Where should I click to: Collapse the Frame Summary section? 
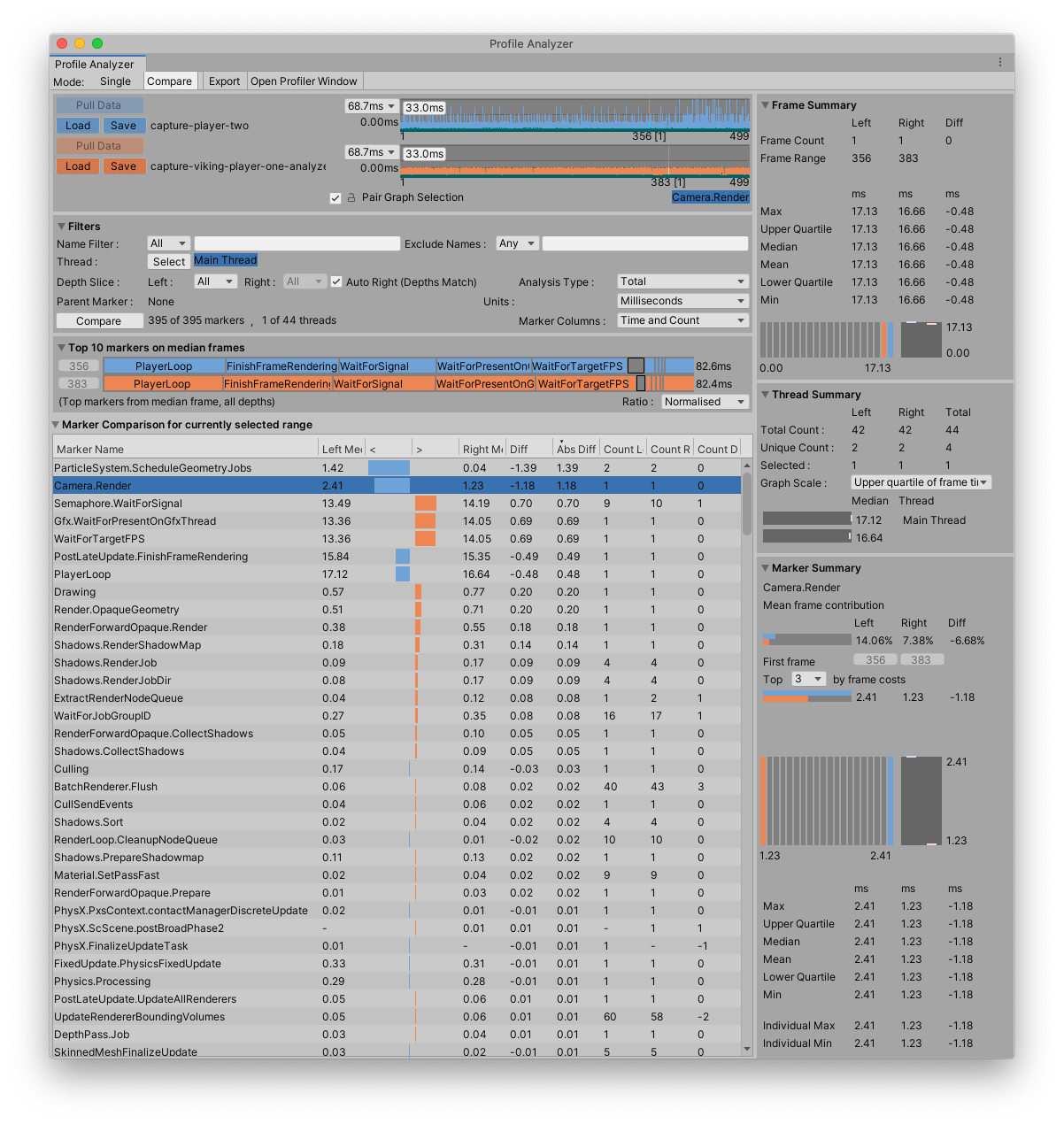(765, 104)
